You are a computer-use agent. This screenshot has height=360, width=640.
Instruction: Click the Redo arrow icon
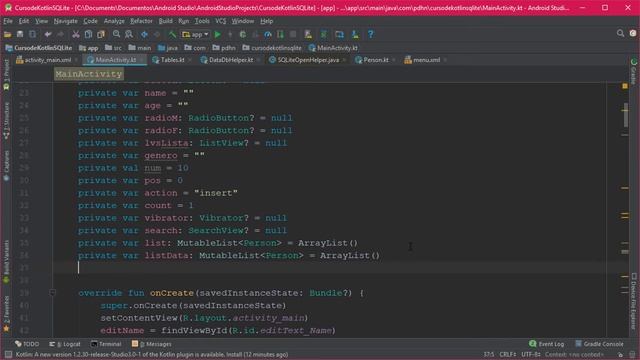pos(60,34)
